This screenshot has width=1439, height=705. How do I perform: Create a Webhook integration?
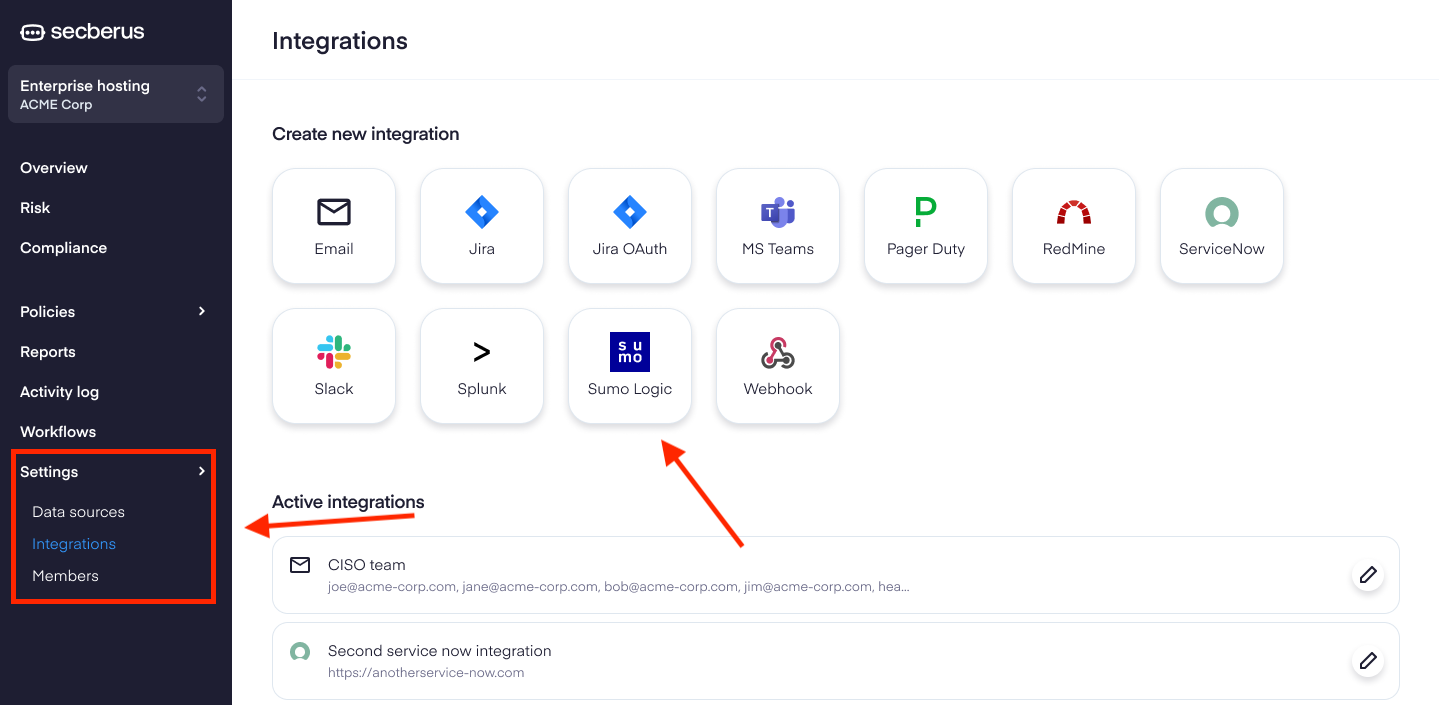click(778, 366)
